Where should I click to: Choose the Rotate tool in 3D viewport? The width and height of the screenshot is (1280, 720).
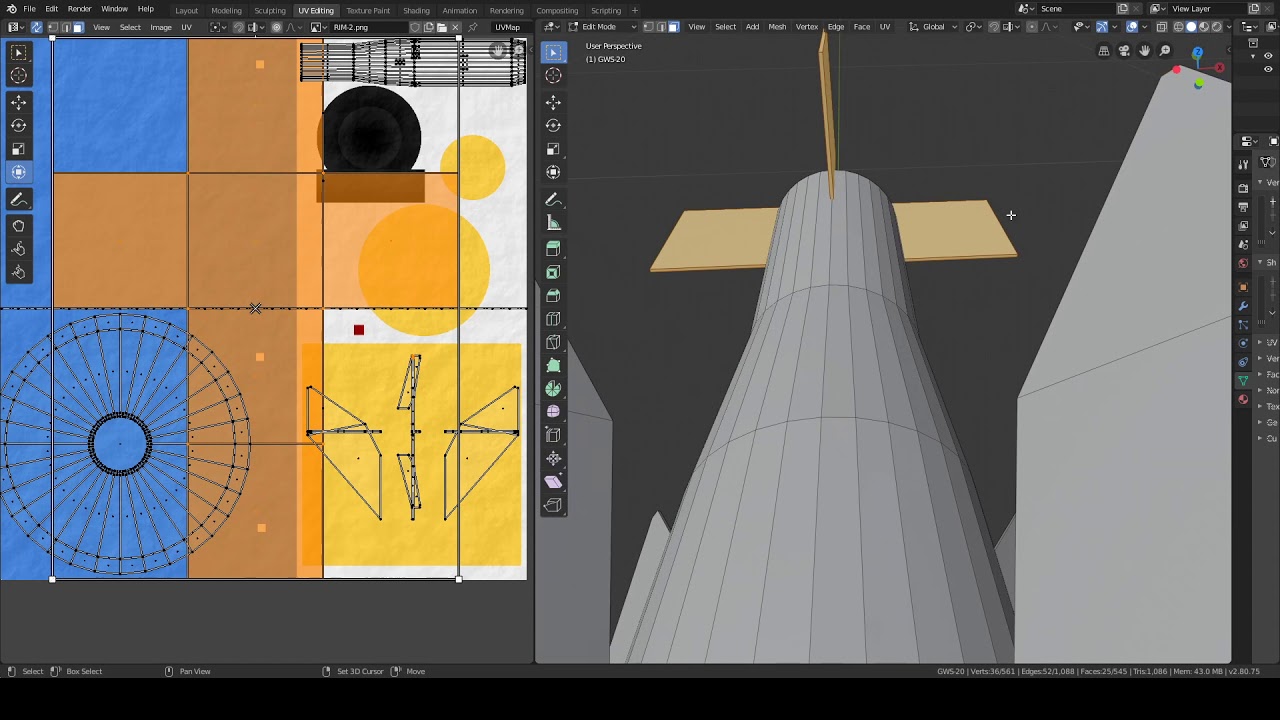click(553, 125)
